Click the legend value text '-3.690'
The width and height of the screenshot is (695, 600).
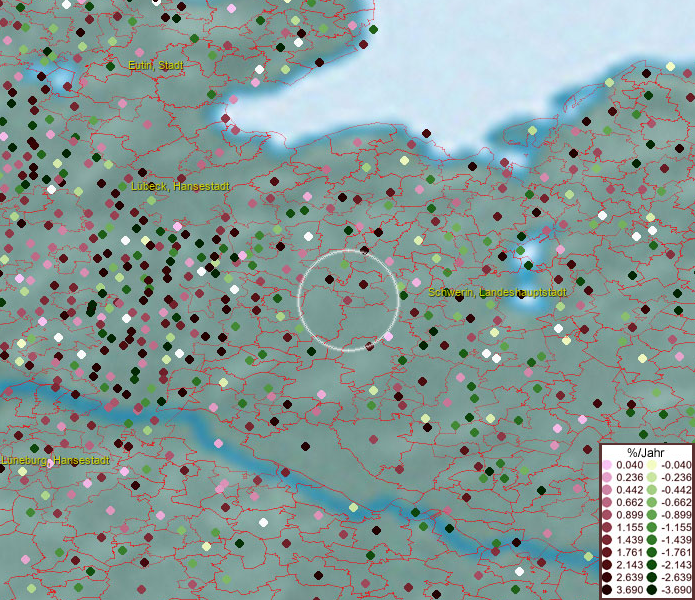676,590
